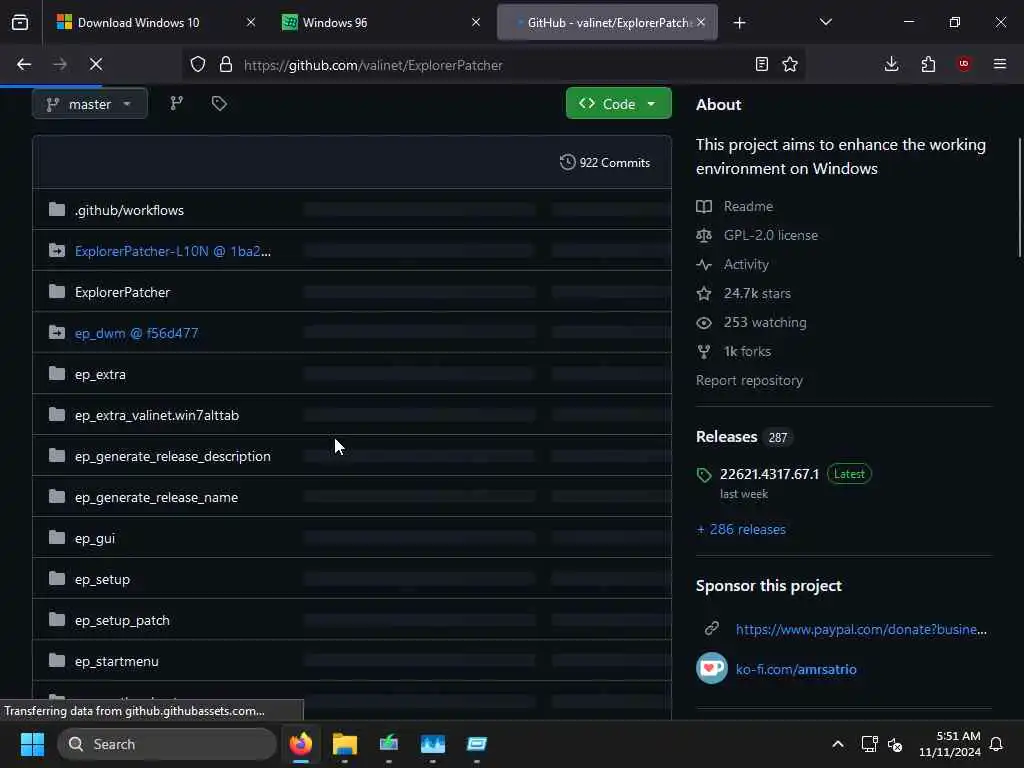Open the ep_gui folder

pyautogui.click(x=95, y=539)
